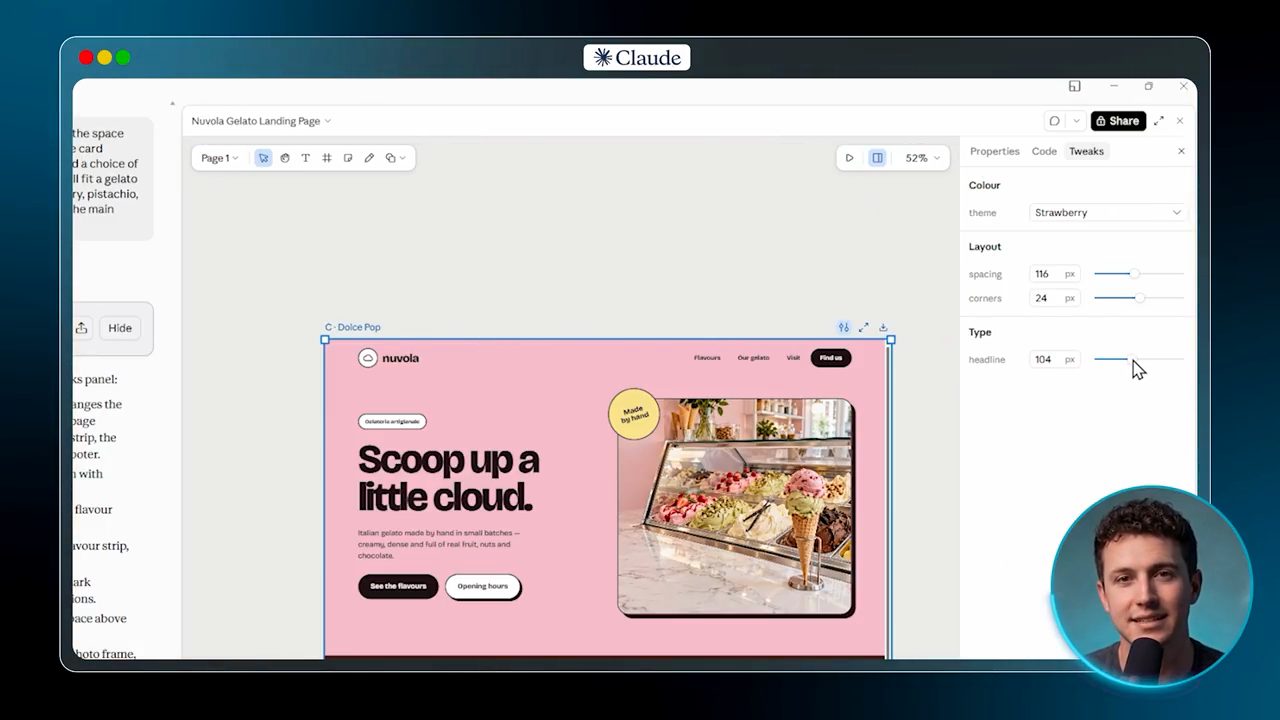
Task: Click the Visit nav link
Action: (793, 358)
